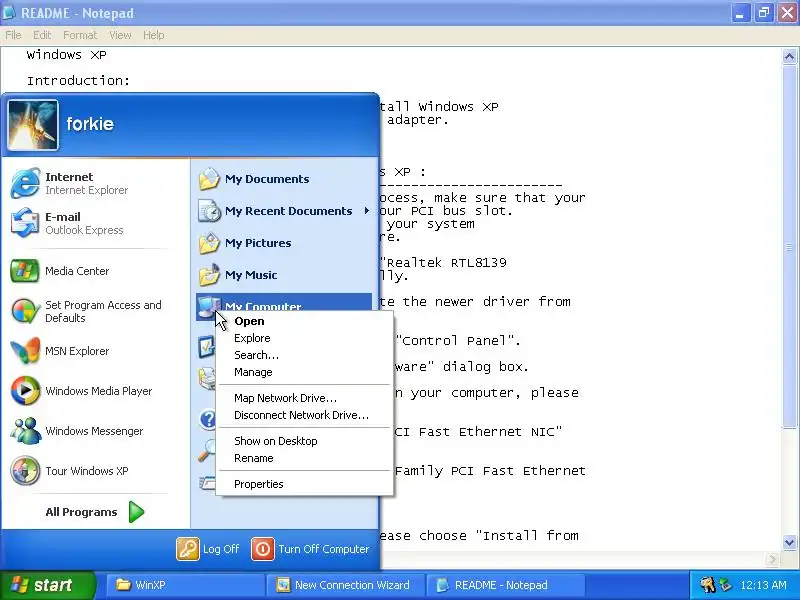Viewport: 800px width, 600px height.
Task: Launch the MSN Explorer butterfly icon
Action: tap(24, 351)
